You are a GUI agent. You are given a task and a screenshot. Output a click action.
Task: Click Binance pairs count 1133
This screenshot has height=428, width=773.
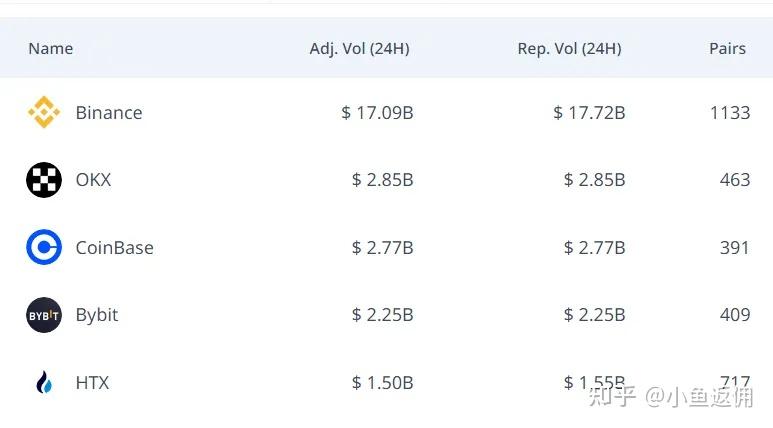[x=729, y=113]
